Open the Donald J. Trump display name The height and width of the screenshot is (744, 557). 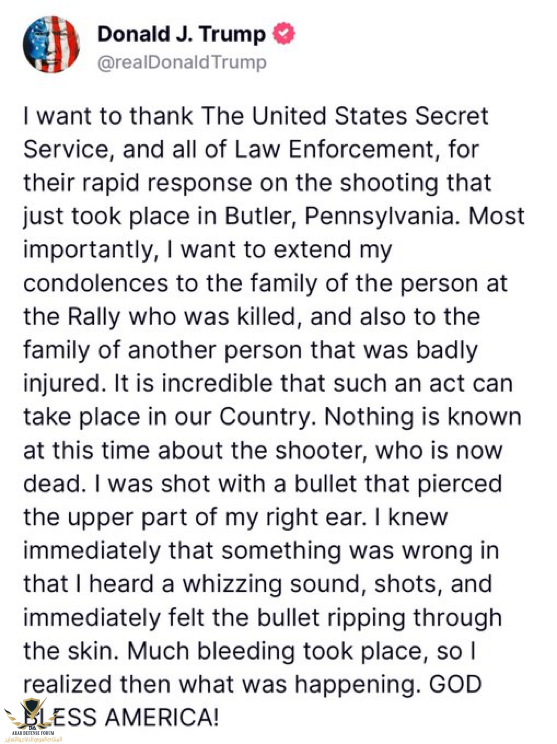pos(182,34)
